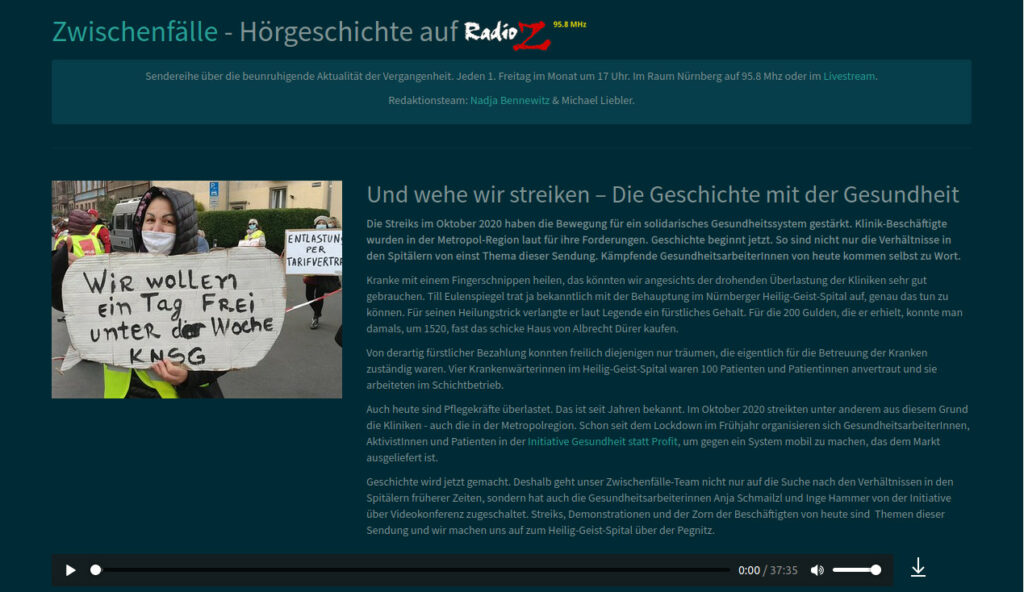Go to the Zwischenfälle home title
1024x592 pixels.
click(x=134, y=32)
